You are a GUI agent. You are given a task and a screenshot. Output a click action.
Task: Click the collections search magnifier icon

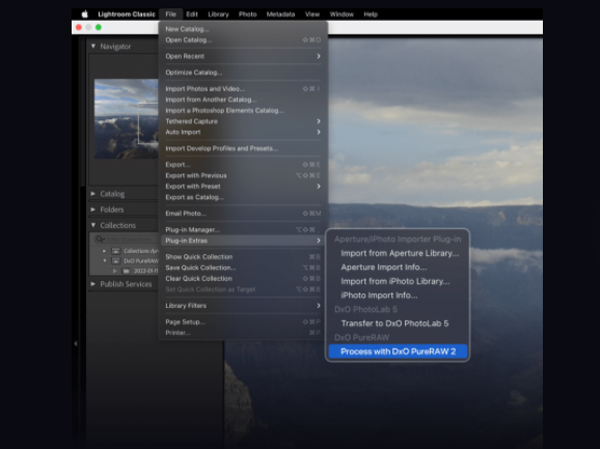coord(99,239)
